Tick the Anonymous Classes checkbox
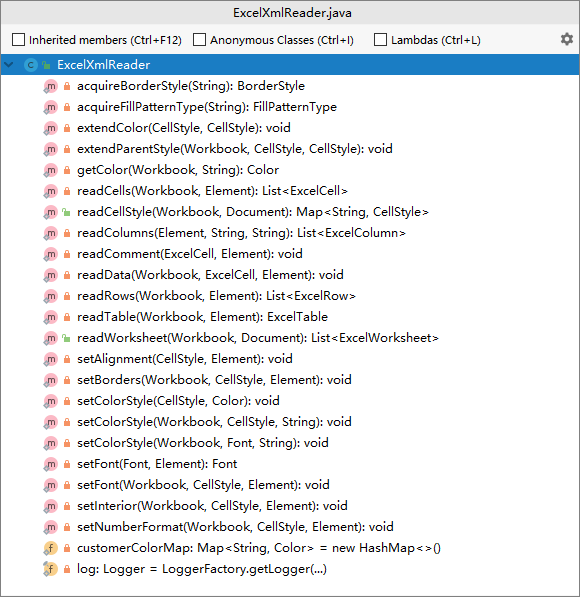The height and width of the screenshot is (597, 580). click(200, 40)
